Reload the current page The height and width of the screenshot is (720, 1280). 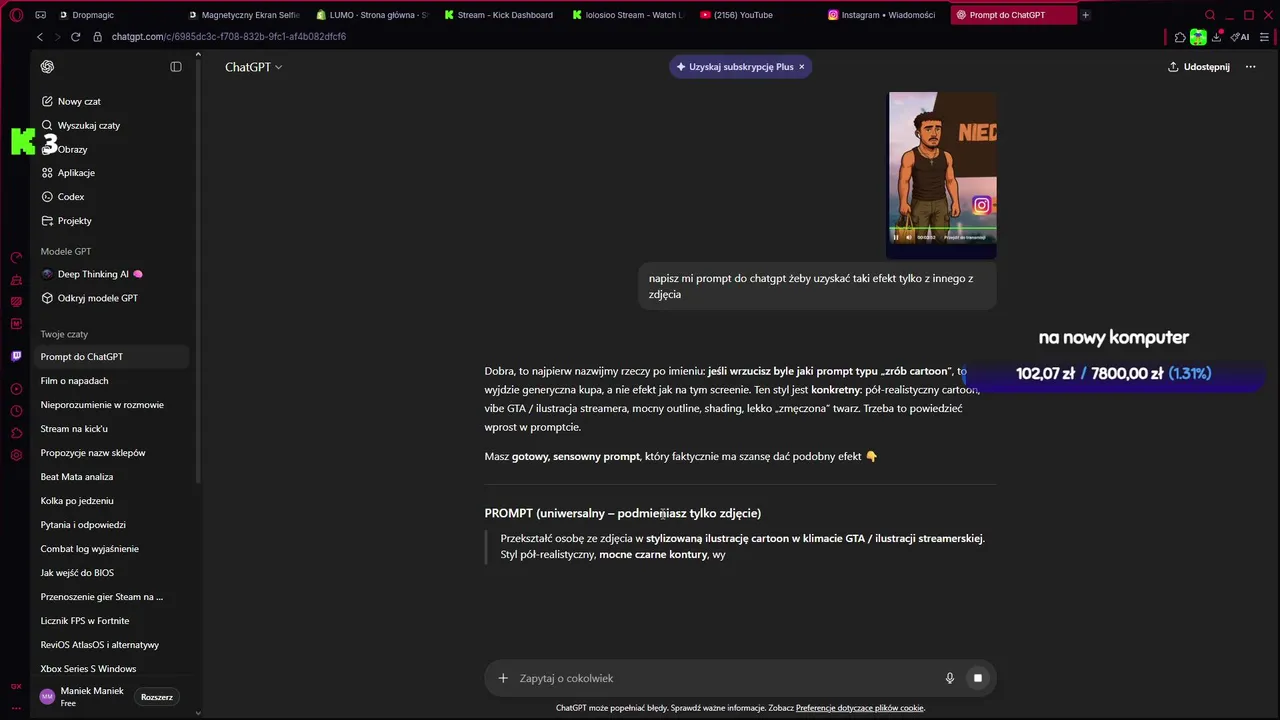tap(76, 37)
